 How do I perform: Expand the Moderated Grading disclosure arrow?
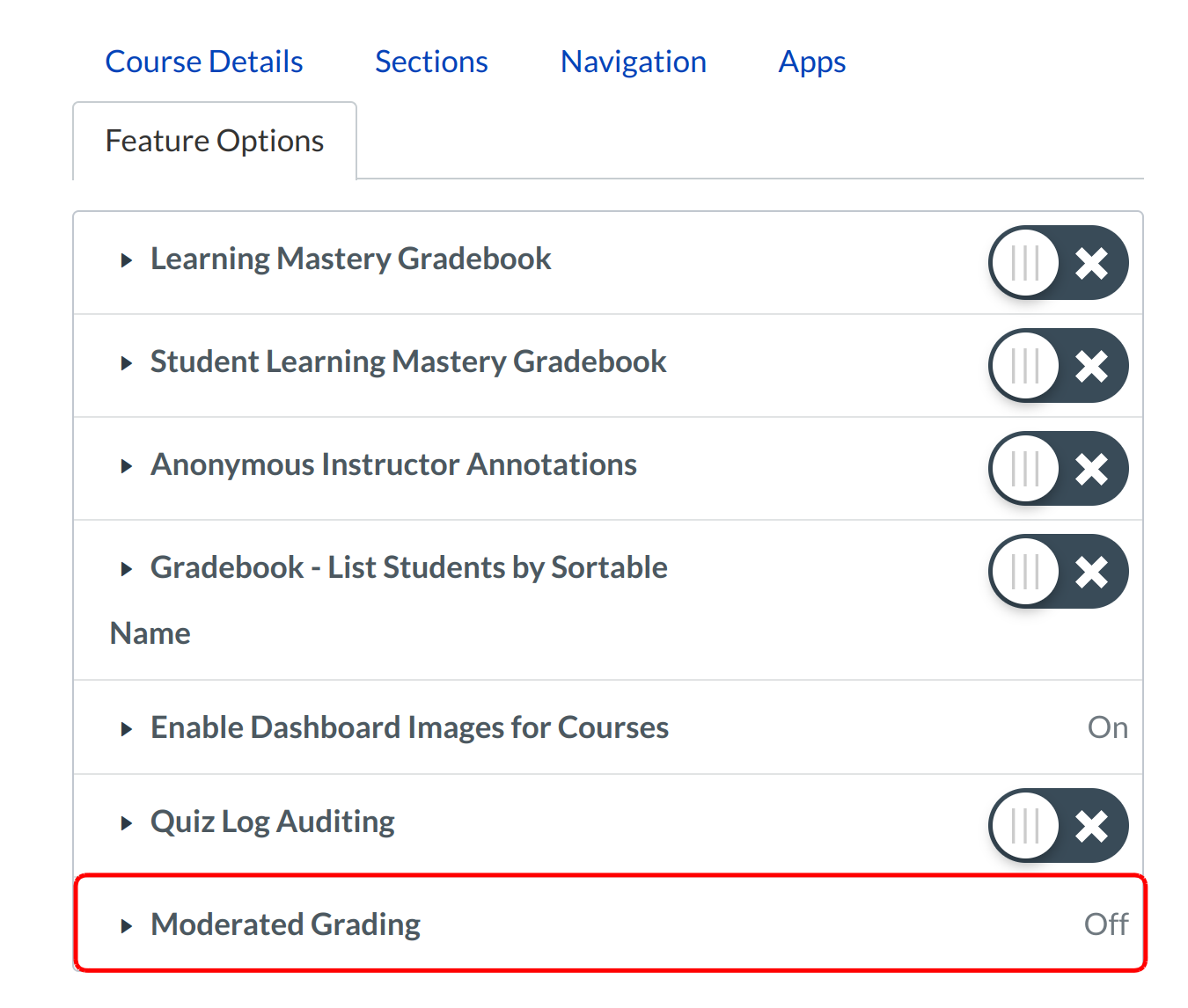[x=127, y=926]
